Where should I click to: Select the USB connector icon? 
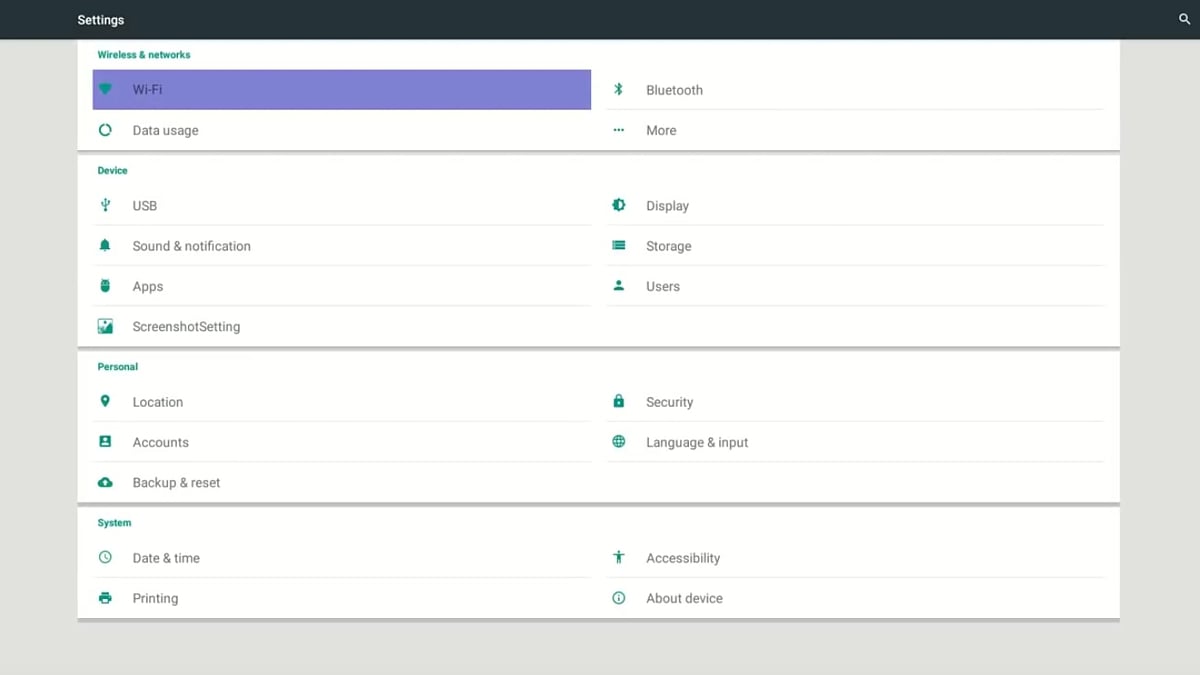(x=105, y=205)
